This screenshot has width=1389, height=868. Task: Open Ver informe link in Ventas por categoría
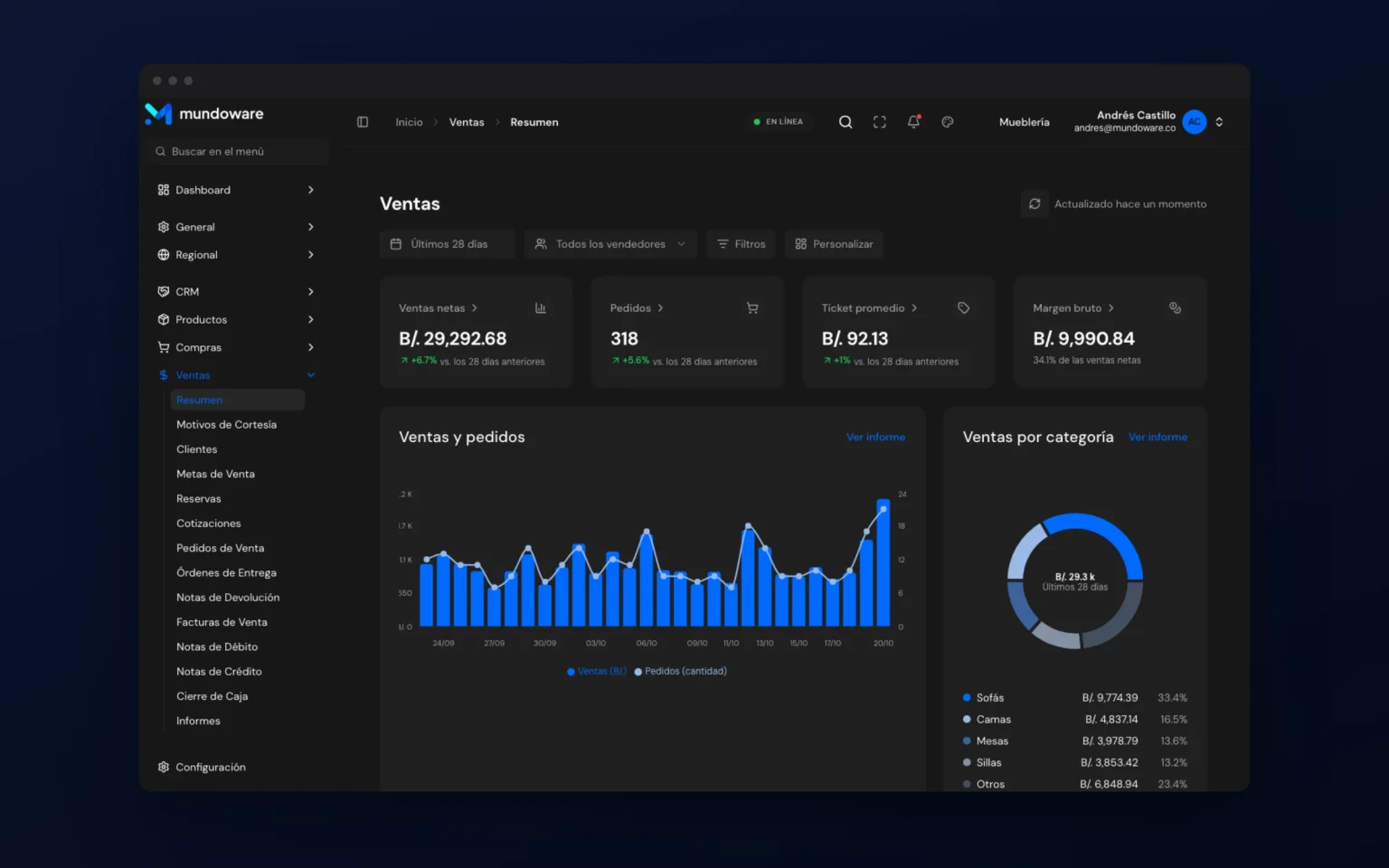click(x=1157, y=437)
